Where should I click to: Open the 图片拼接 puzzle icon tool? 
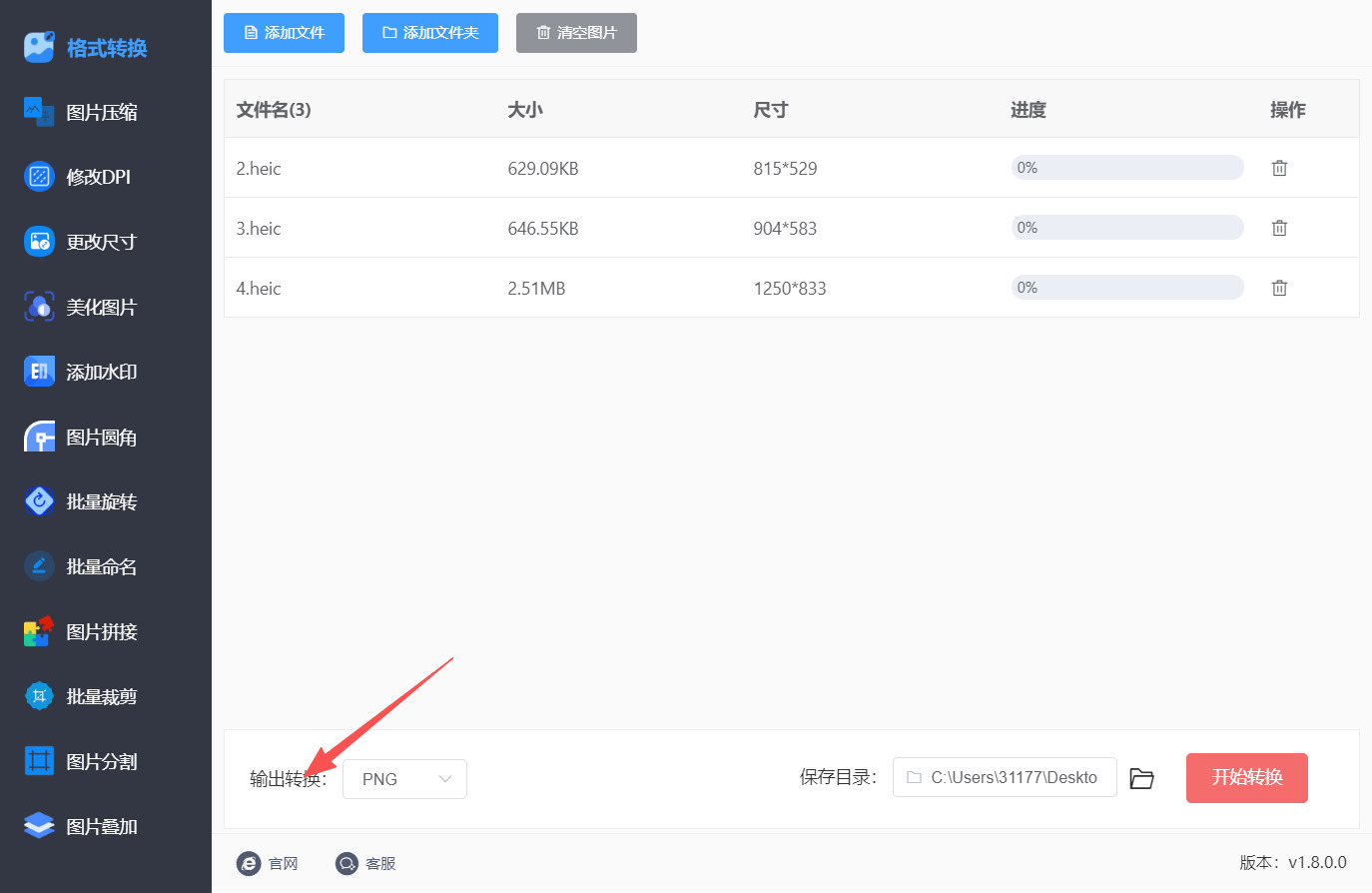39,631
